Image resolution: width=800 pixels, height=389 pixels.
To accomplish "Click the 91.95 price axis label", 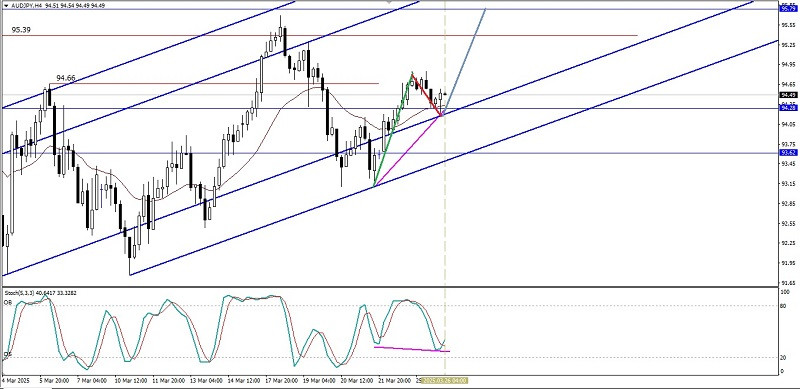I will point(787,263).
